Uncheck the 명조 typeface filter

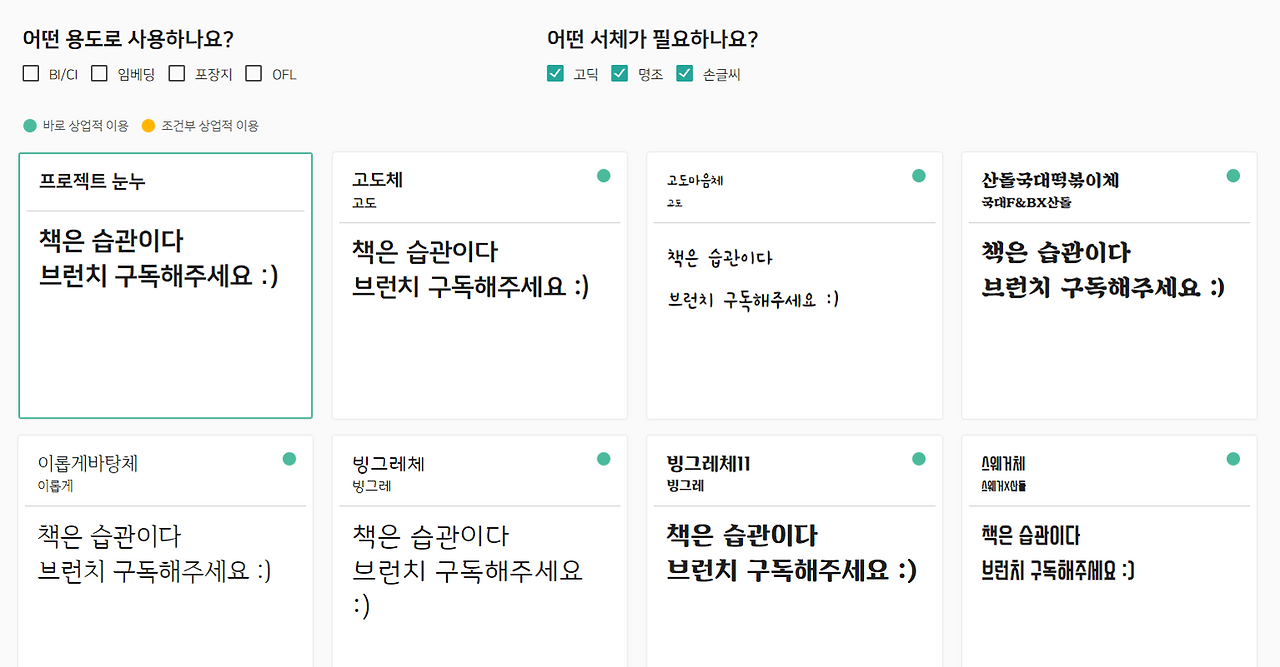pos(620,73)
